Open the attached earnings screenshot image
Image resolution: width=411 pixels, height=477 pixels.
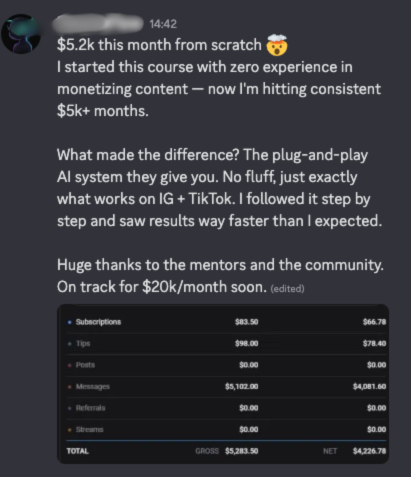coord(223,384)
